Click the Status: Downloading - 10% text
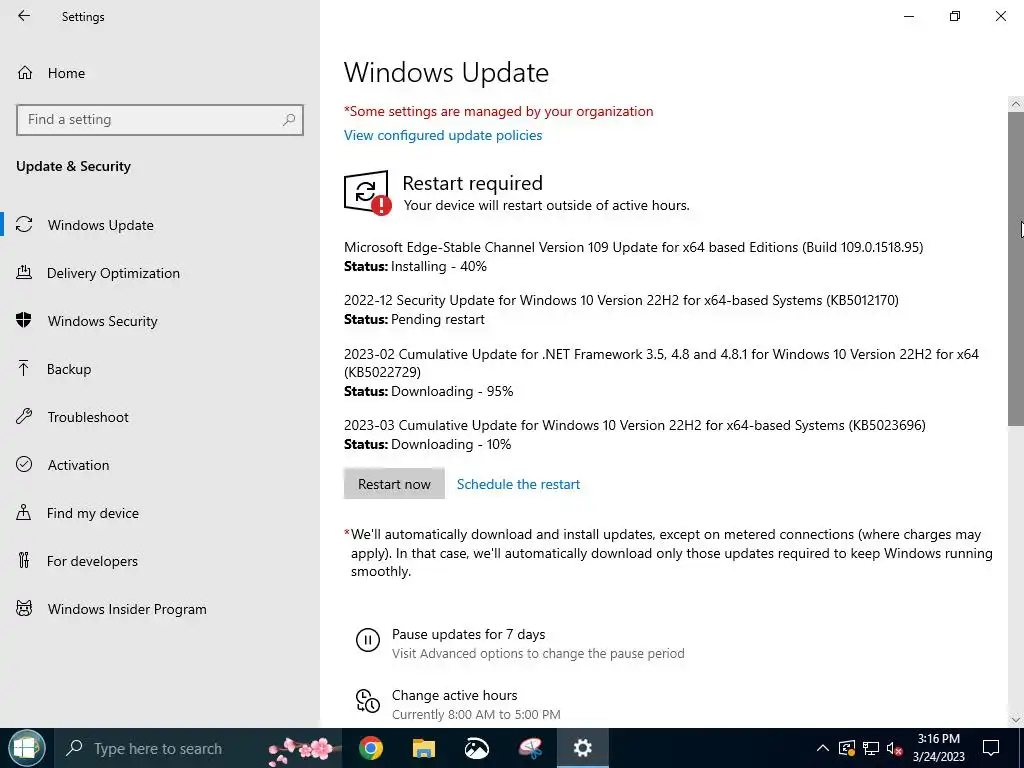Viewport: 1024px width, 768px height. (428, 444)
